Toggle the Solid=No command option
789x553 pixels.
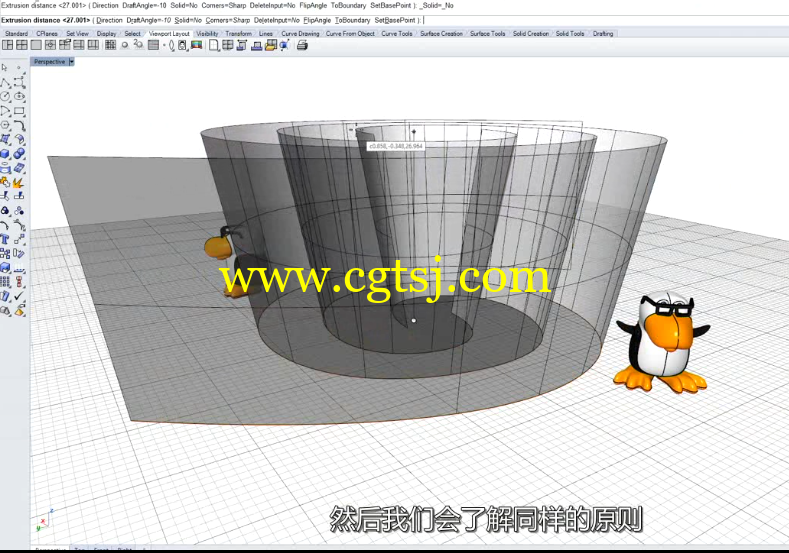coord(188,21)
